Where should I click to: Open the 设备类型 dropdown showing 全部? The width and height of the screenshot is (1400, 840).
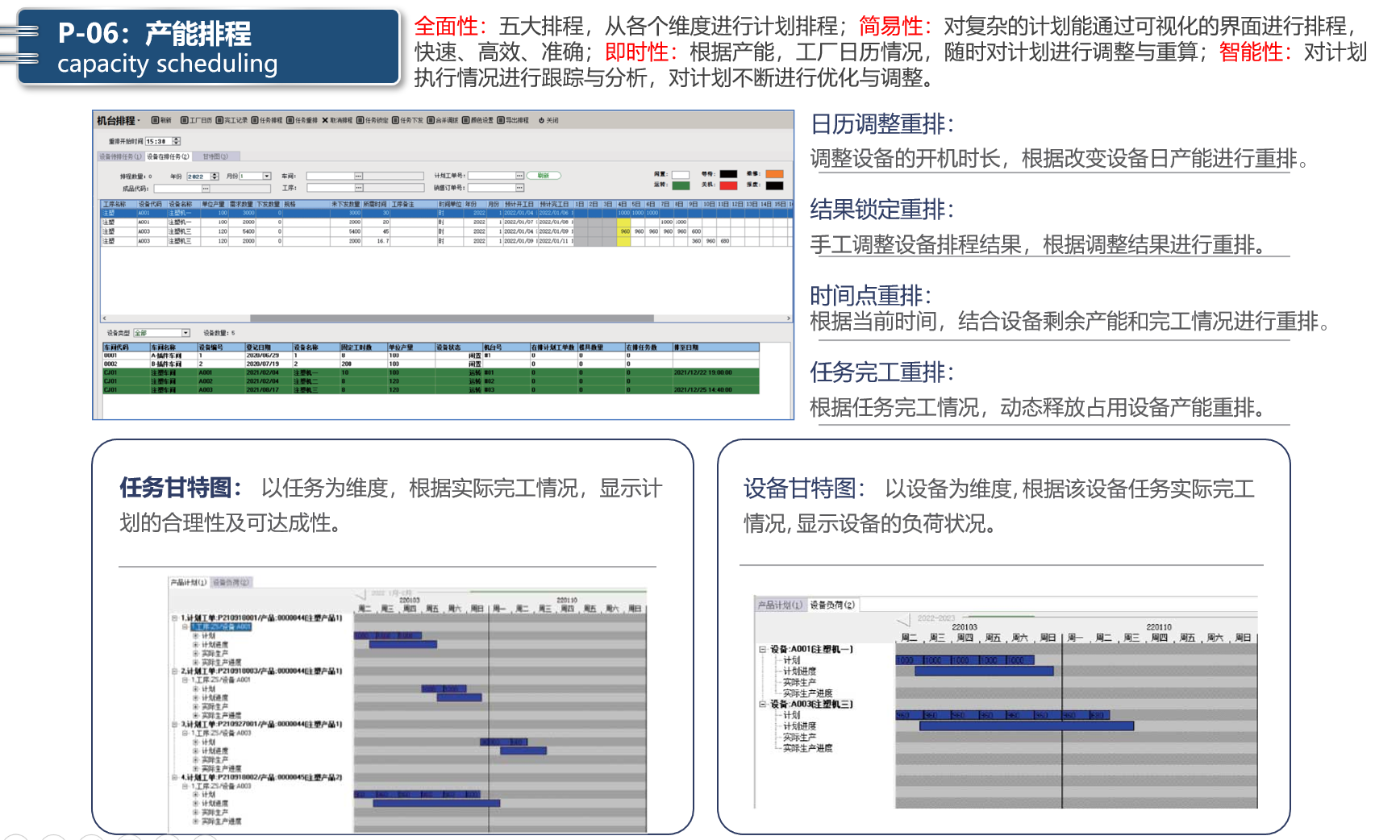click(185, 333)
